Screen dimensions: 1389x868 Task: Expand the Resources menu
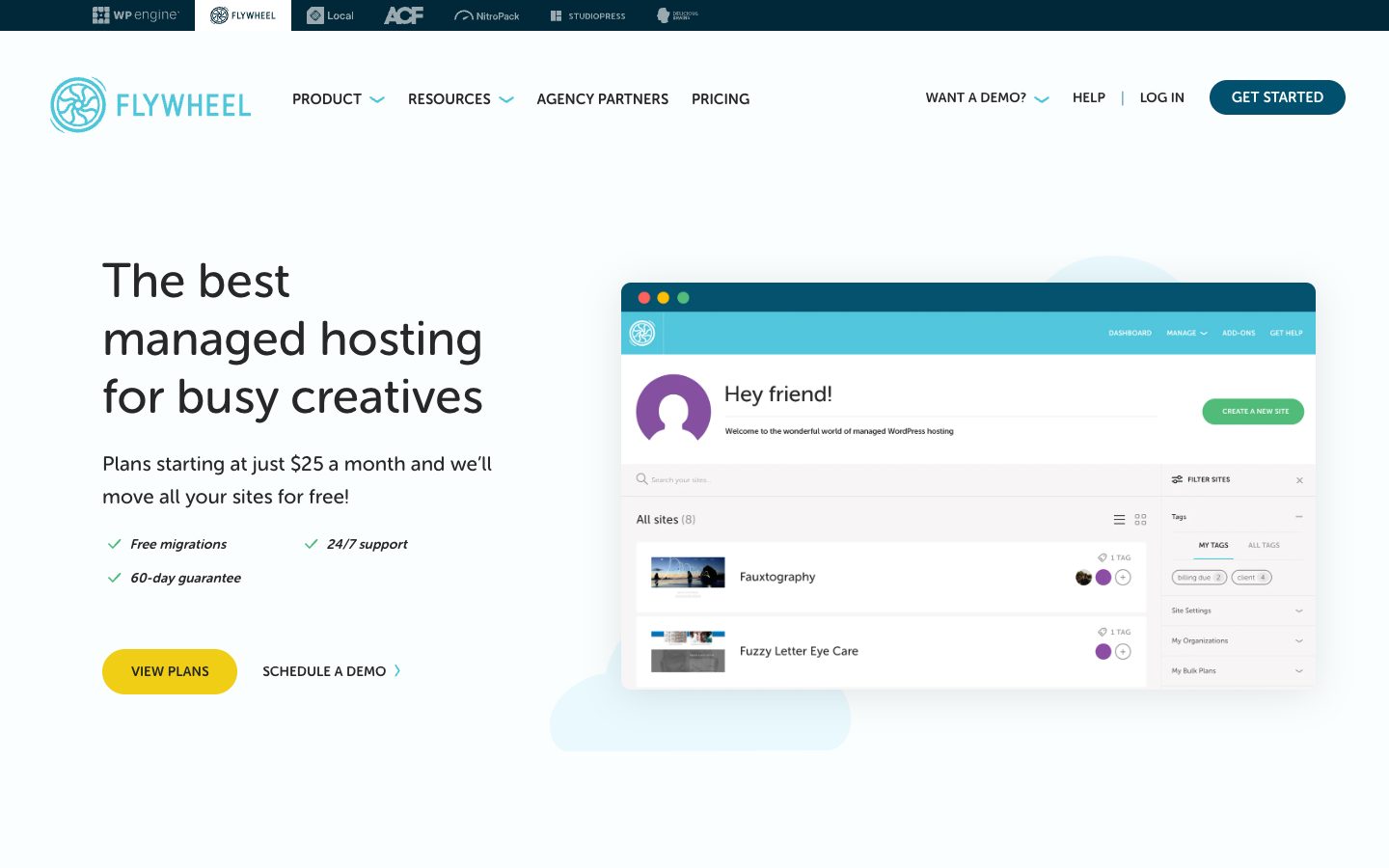[x=461, y=99]
